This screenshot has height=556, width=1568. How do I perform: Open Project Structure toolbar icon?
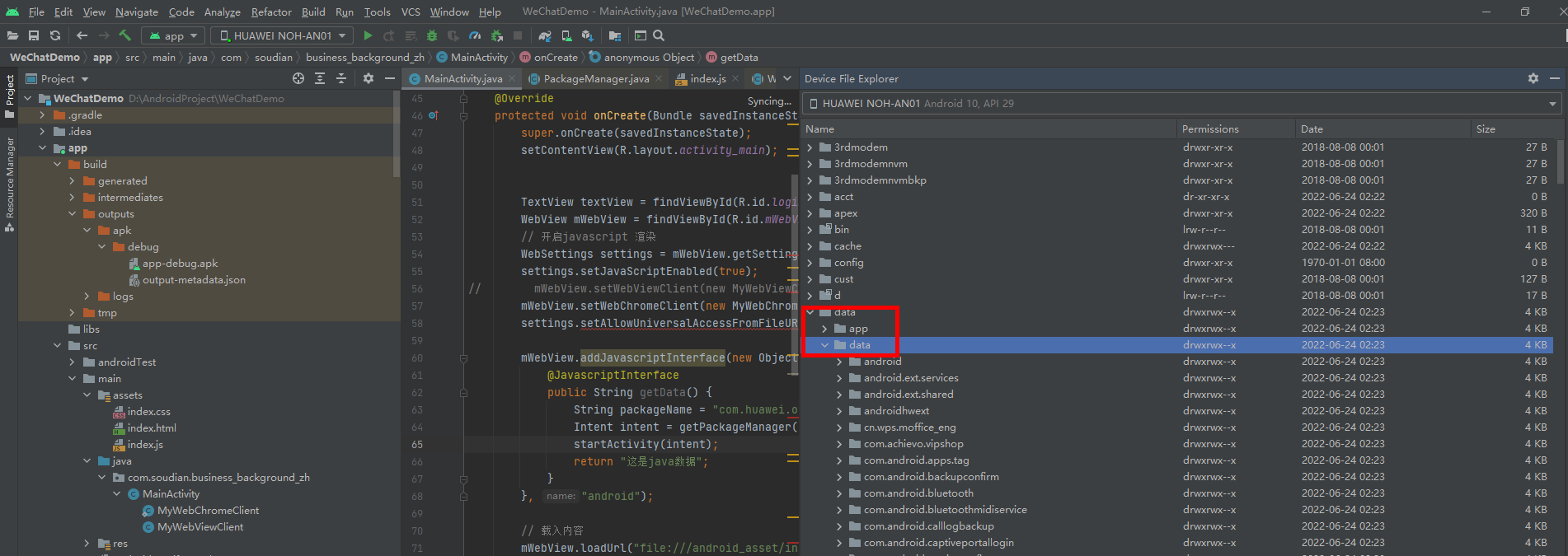(x=615, y=35)
